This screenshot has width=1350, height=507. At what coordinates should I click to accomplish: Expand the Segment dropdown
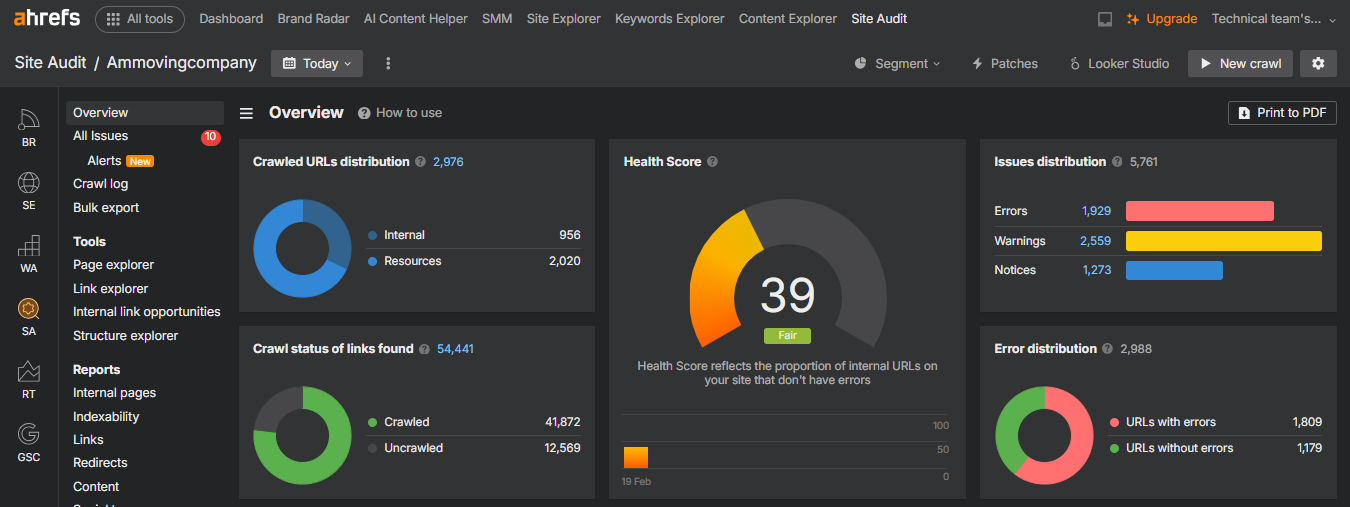[x=897, y=63]
